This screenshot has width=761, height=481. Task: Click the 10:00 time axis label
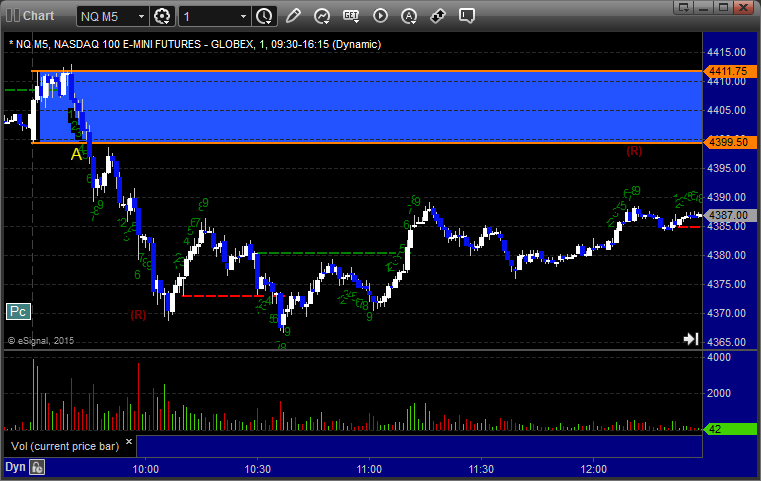click(x=146, y=469)
